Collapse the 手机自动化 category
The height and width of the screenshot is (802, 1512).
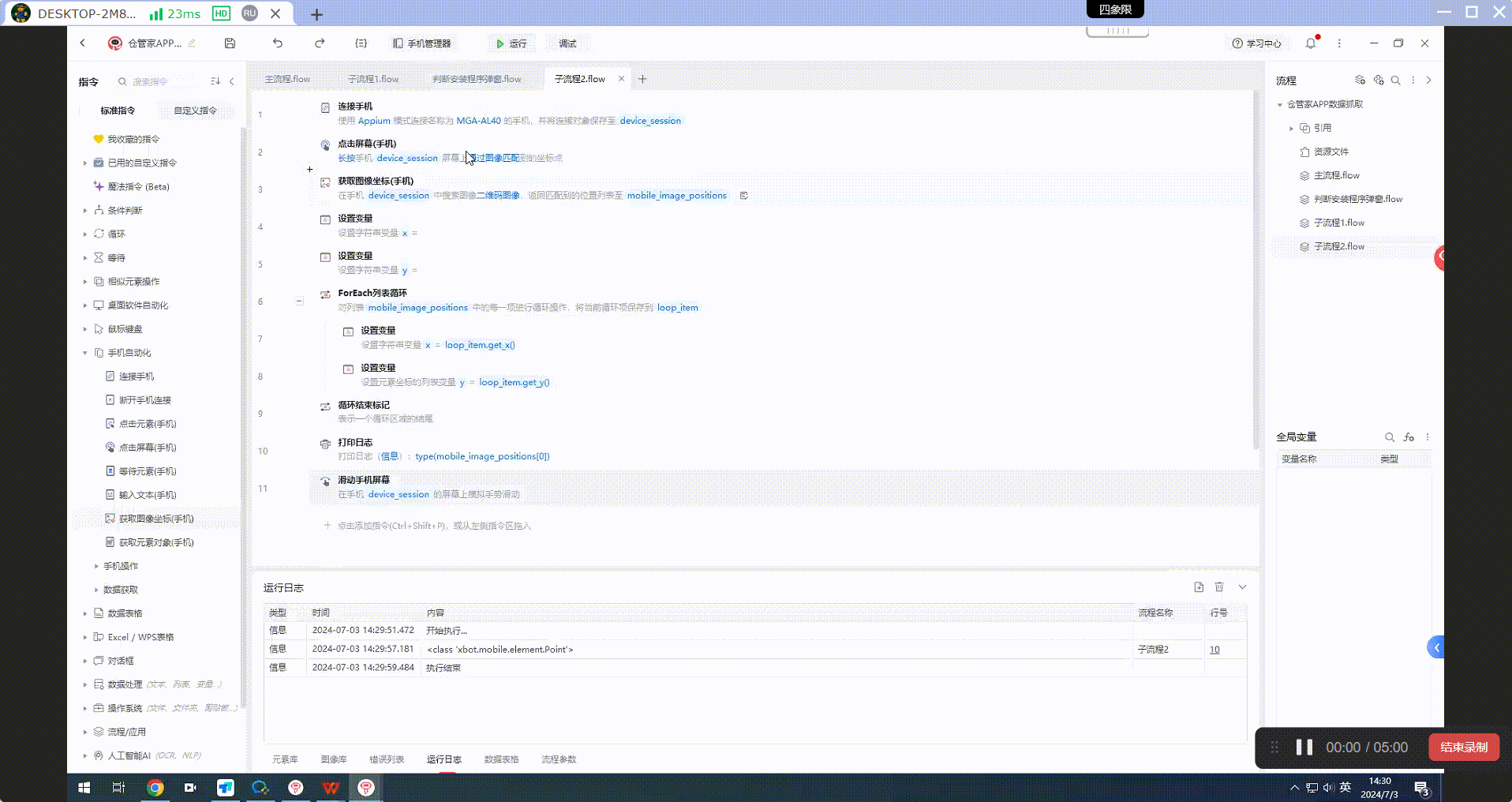click(x=85, y=353)
